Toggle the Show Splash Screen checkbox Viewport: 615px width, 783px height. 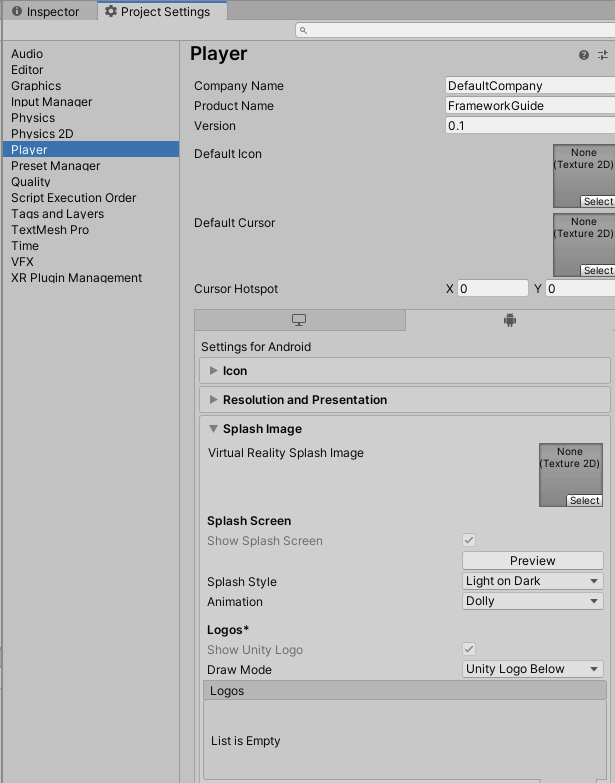[x=469, y=540]
